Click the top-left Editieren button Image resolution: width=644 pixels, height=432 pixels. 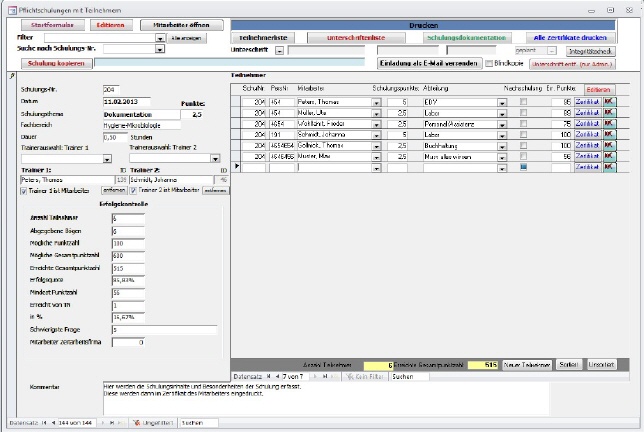[x=110, y=25]
